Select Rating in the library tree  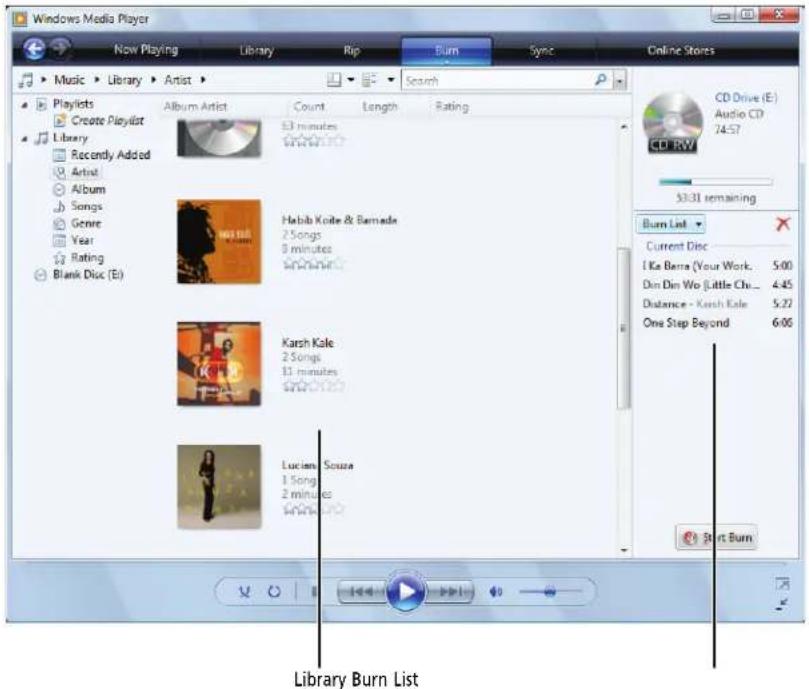tap(87, 258)
